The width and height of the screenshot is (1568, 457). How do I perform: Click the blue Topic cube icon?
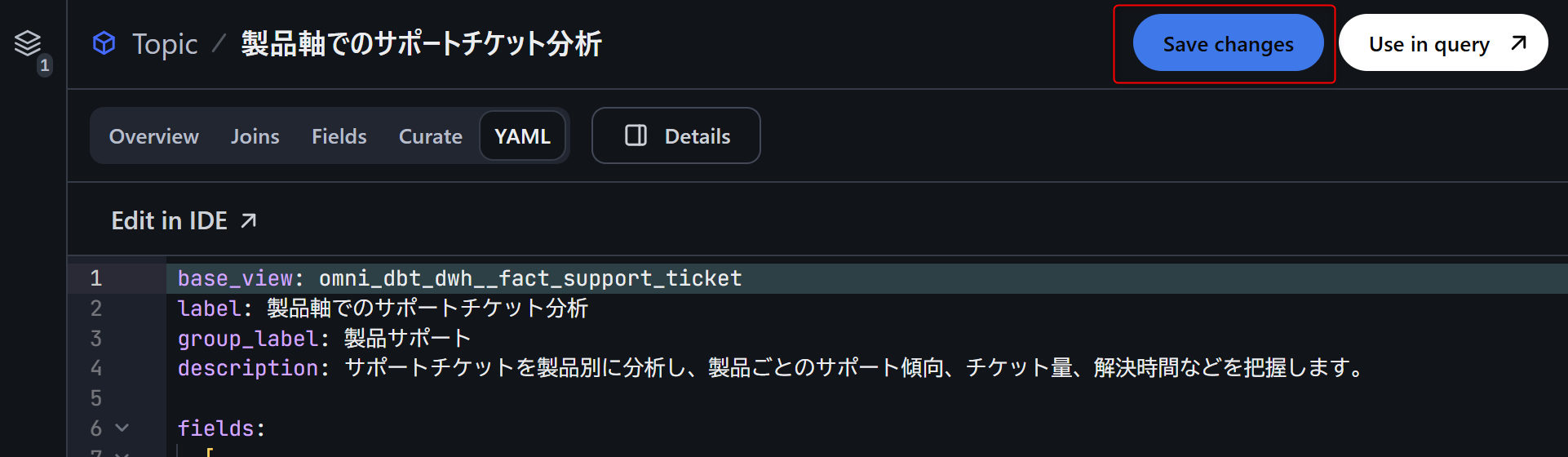click(104, 43)
